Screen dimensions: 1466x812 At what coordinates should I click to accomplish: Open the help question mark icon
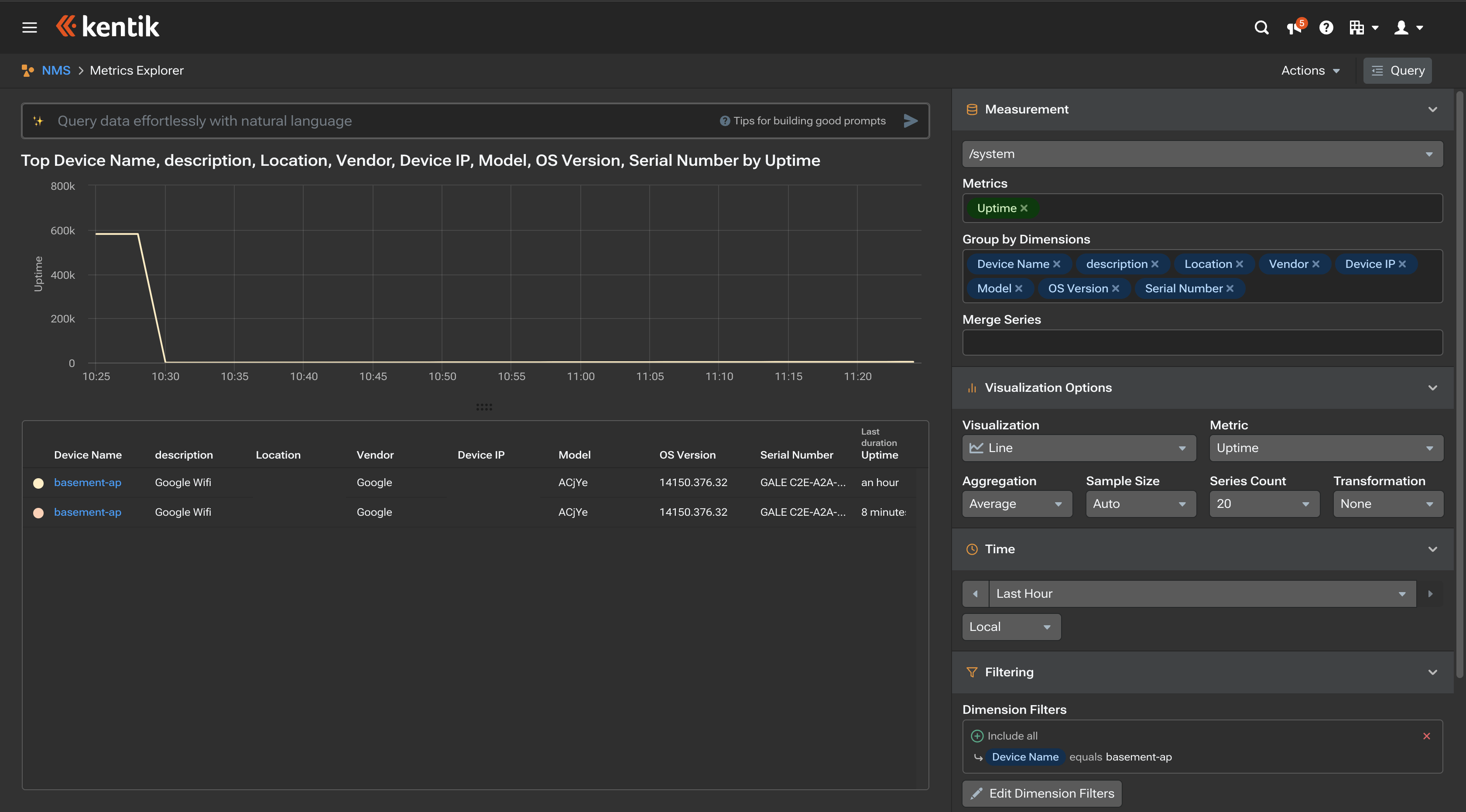click(x=1326, y=27)
